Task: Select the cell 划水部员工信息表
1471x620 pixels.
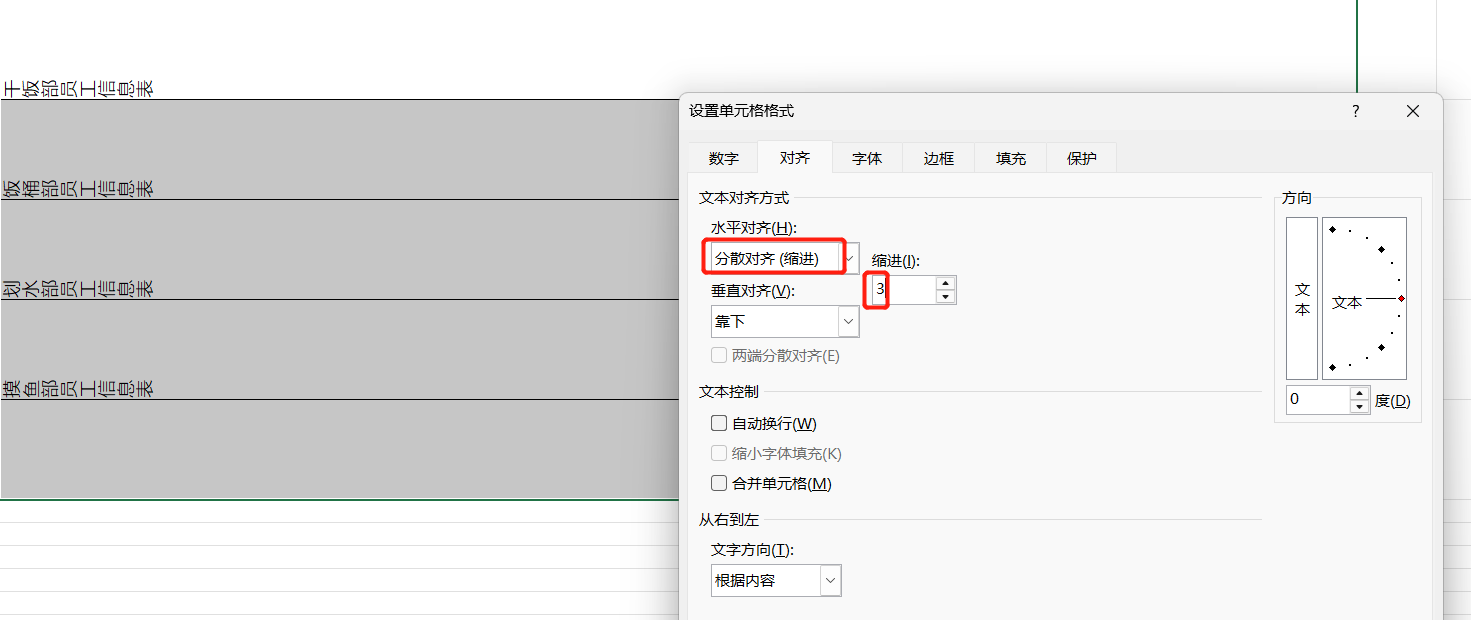Action: 339,250
